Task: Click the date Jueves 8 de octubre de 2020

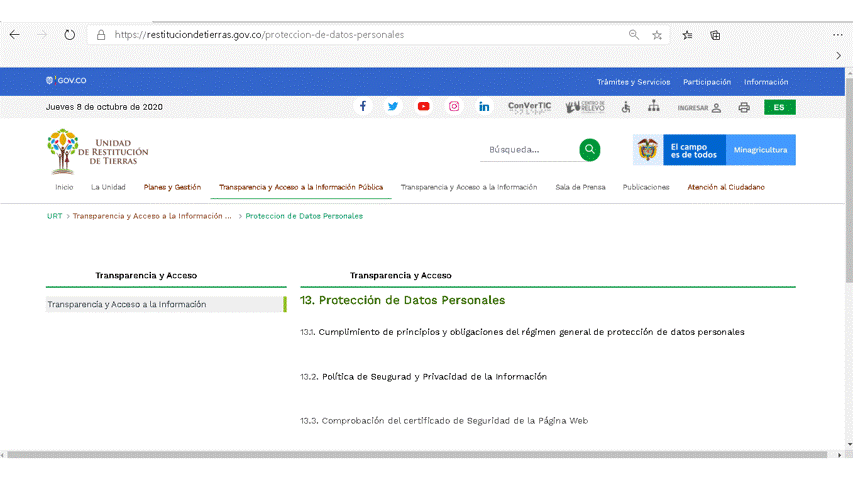Action: tap(104, 107)
